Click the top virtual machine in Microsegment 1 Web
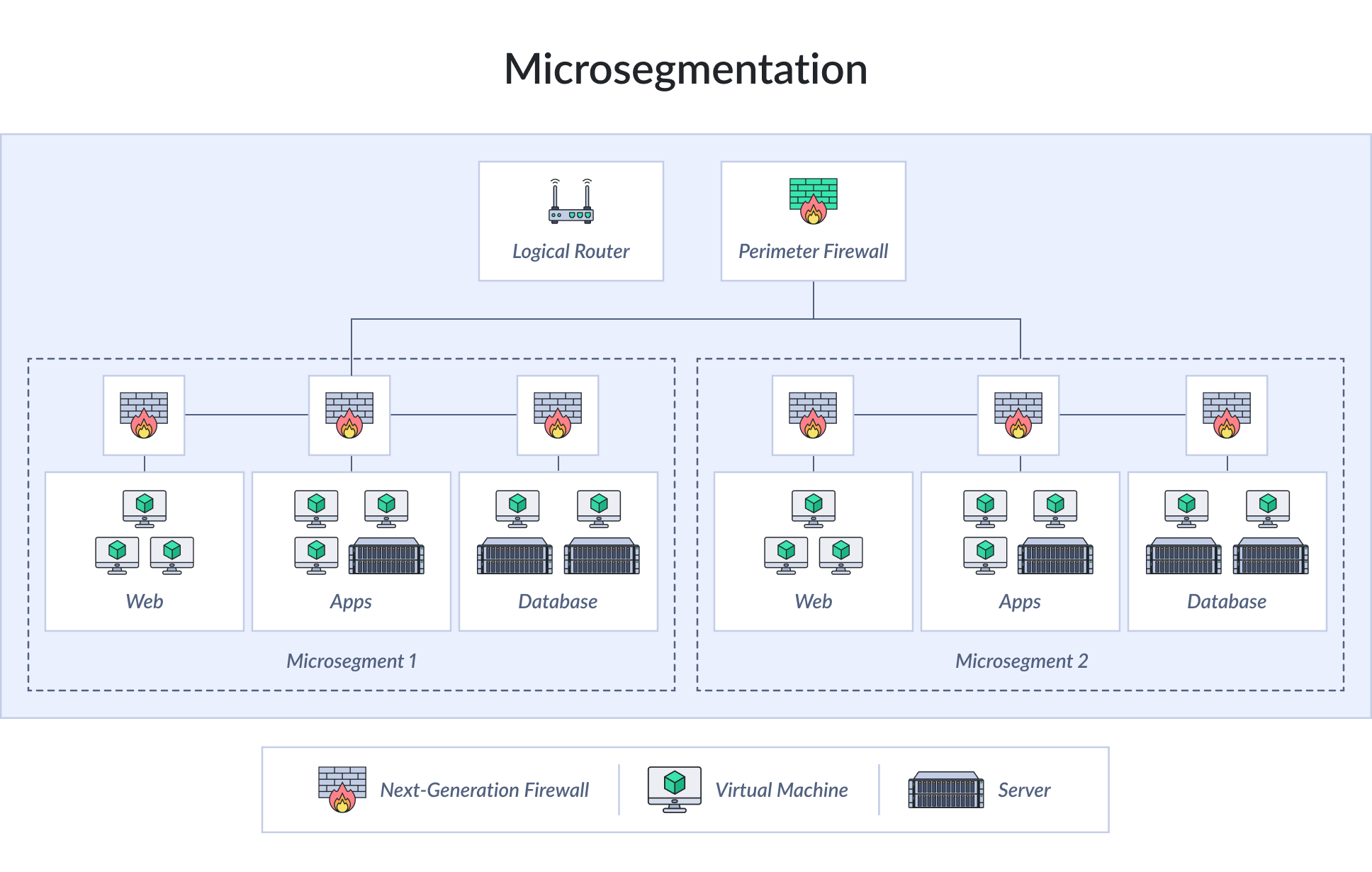This screenshot has height=872, width=1372. [x=145, y=509]
